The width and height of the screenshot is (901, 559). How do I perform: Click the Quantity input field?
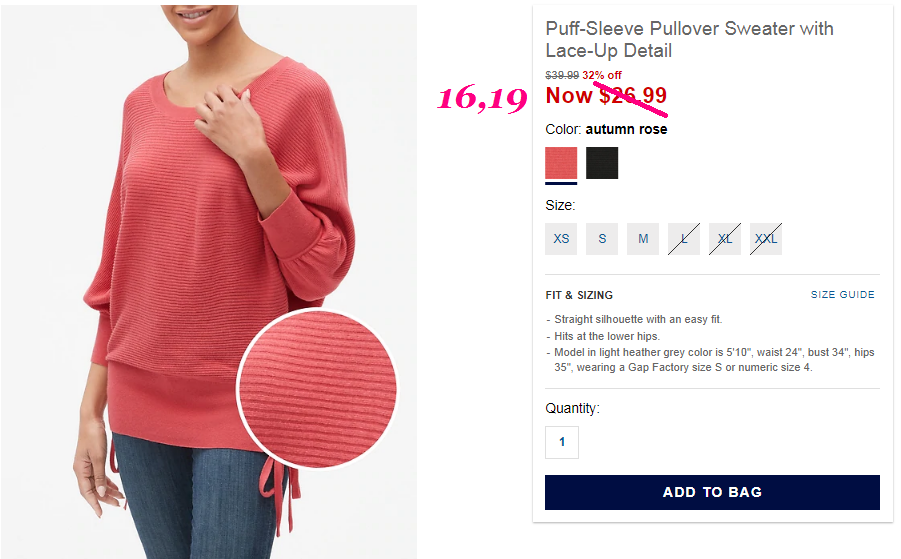(x=562, y=442)
